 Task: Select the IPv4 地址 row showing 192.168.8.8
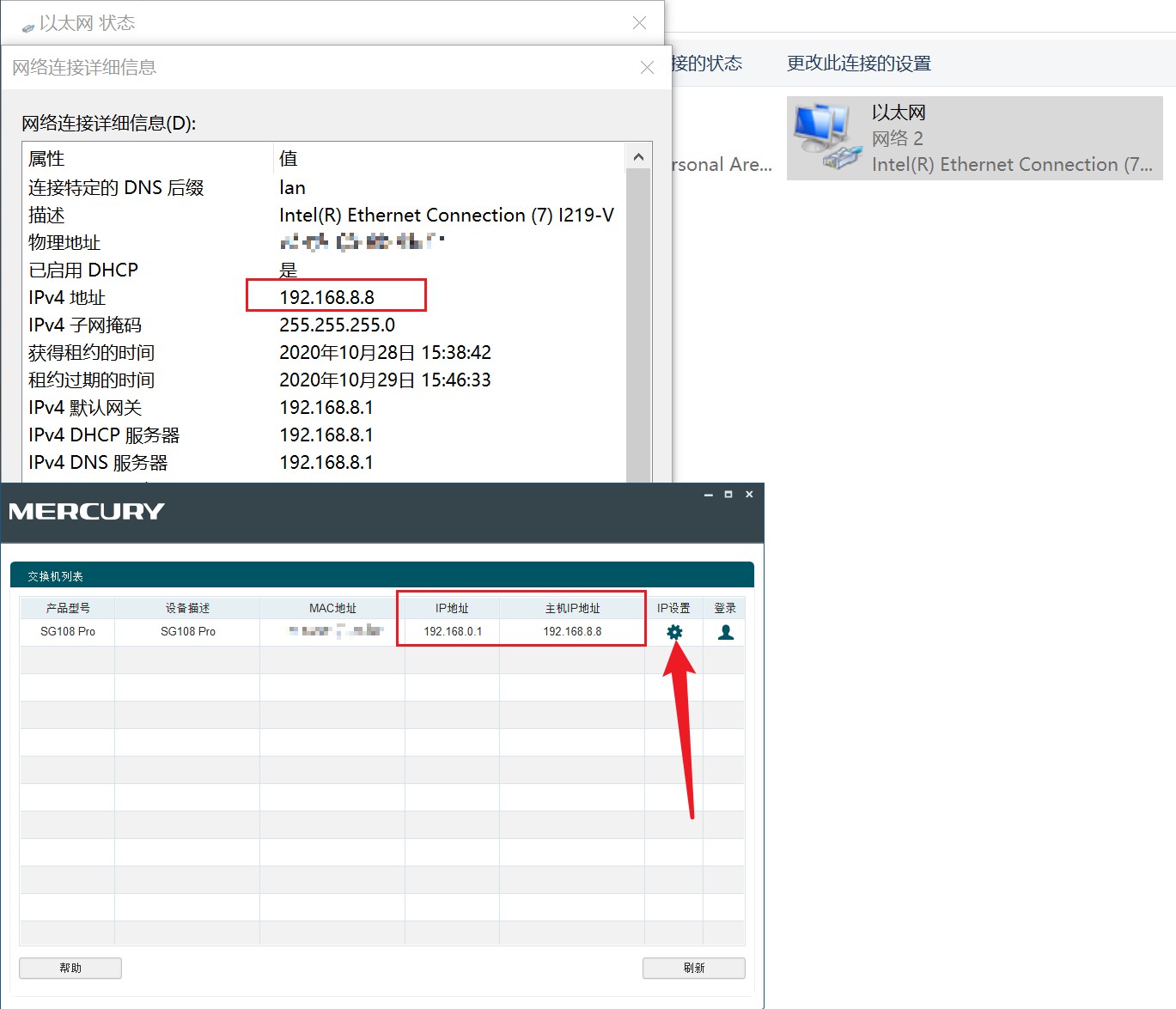coord(335,297)
